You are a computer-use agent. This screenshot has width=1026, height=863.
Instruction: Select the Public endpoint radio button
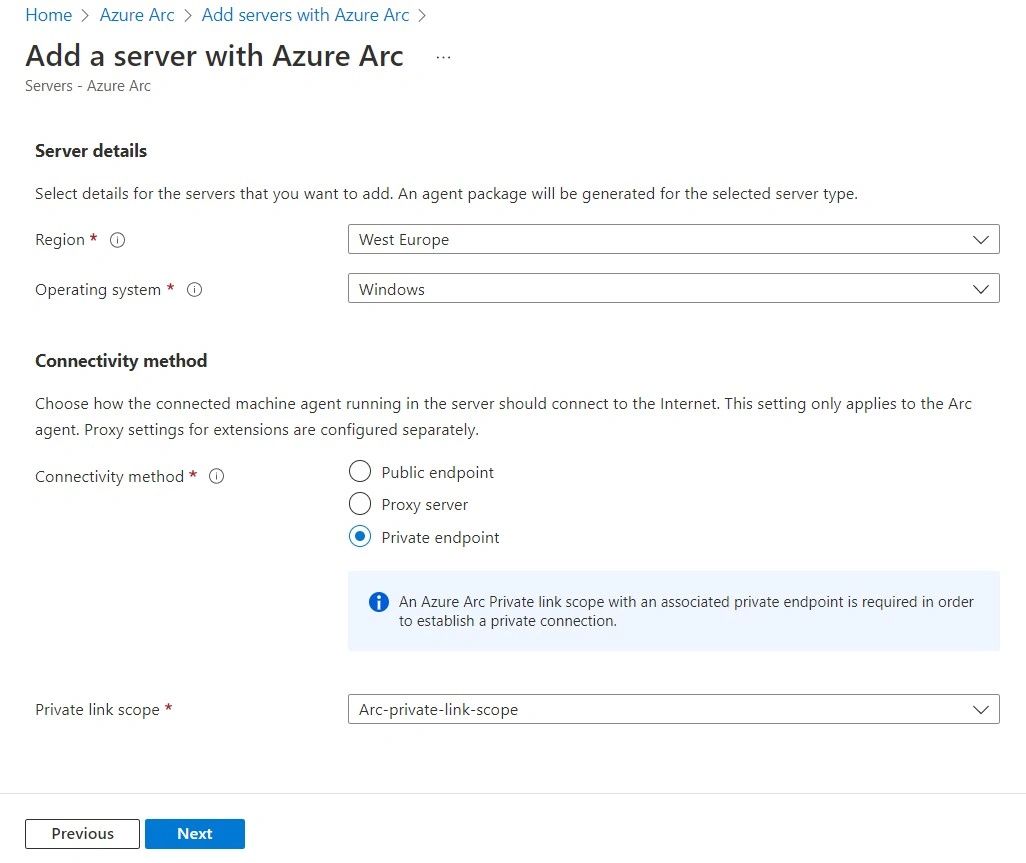click(360, 471)
